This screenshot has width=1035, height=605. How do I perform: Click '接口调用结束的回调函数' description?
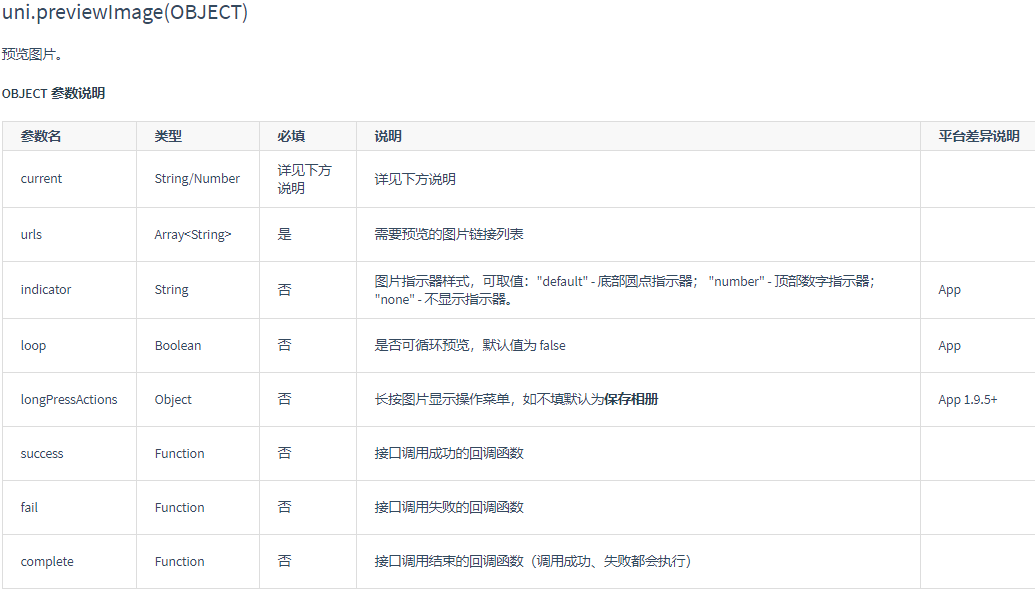click(x=449, y=561)
